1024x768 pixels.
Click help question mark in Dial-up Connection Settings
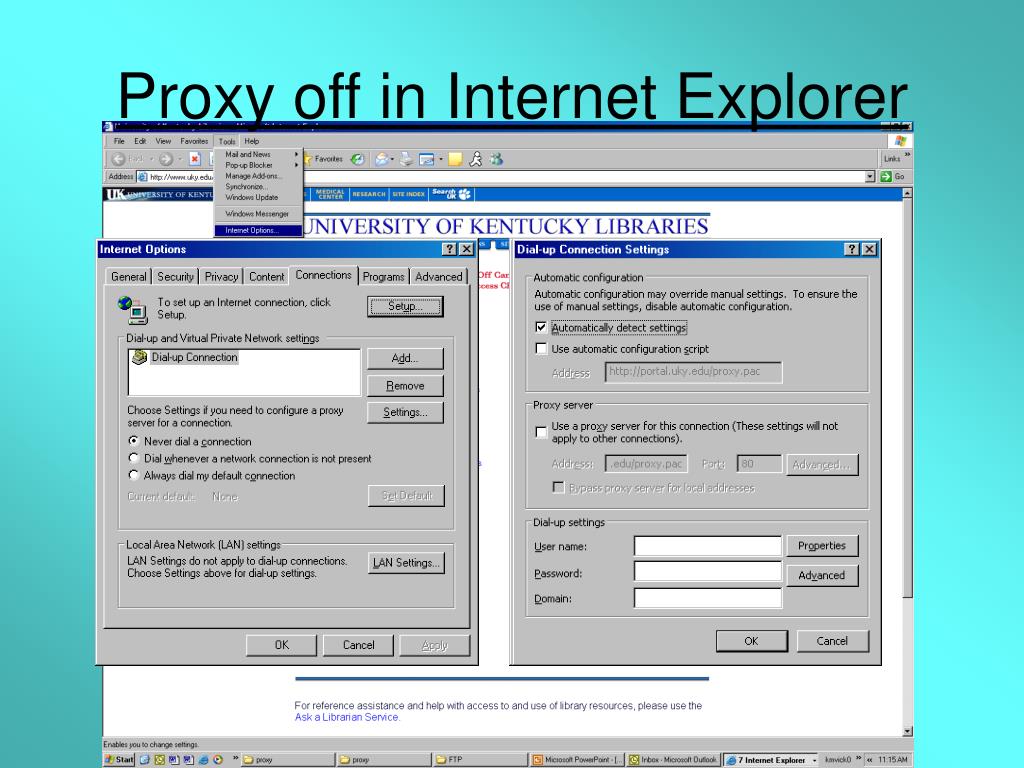[852, 249]
